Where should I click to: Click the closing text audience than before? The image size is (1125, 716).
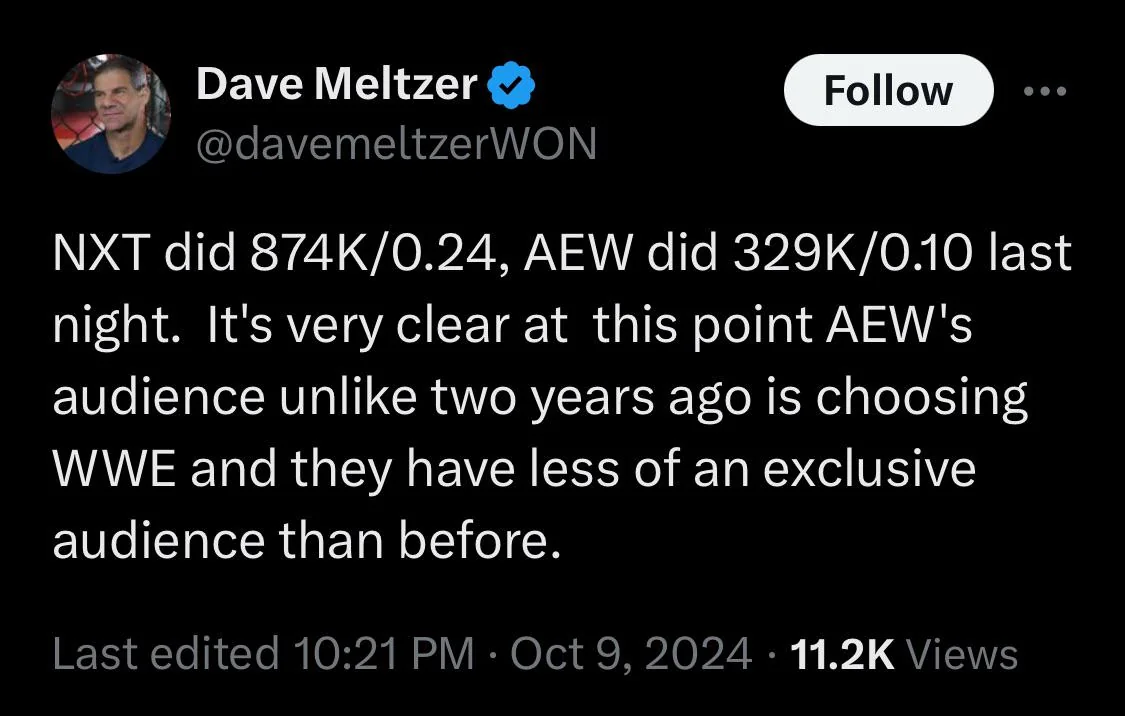click(x=306, y=541)
